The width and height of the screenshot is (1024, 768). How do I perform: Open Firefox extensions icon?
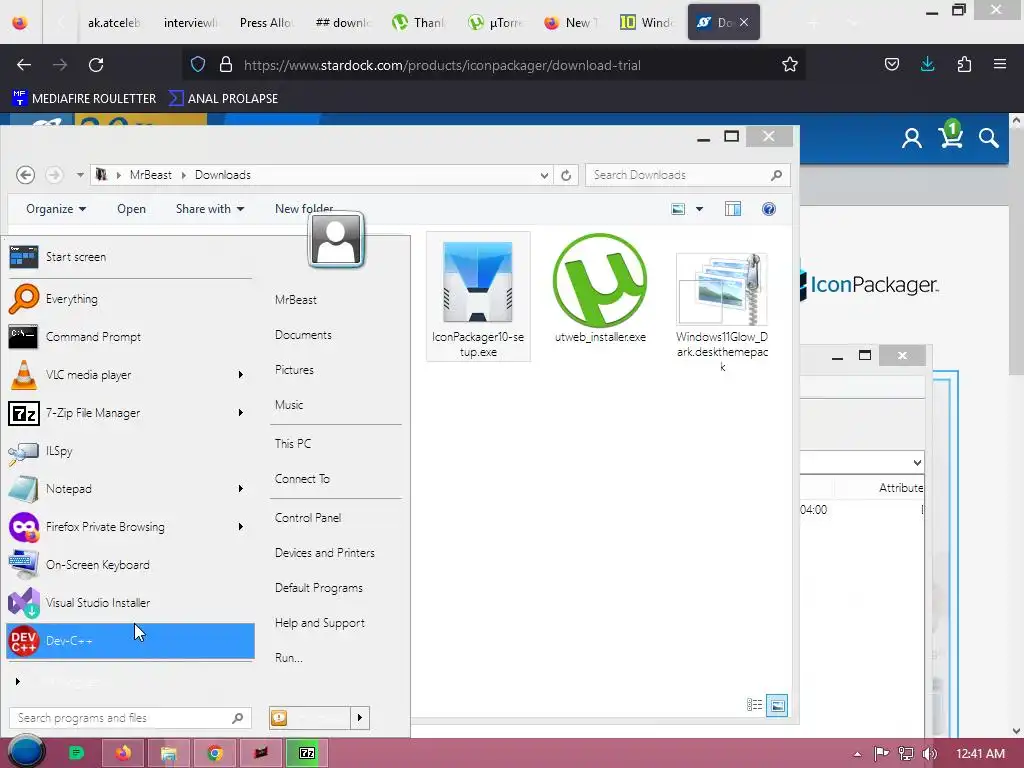[964, 64]
